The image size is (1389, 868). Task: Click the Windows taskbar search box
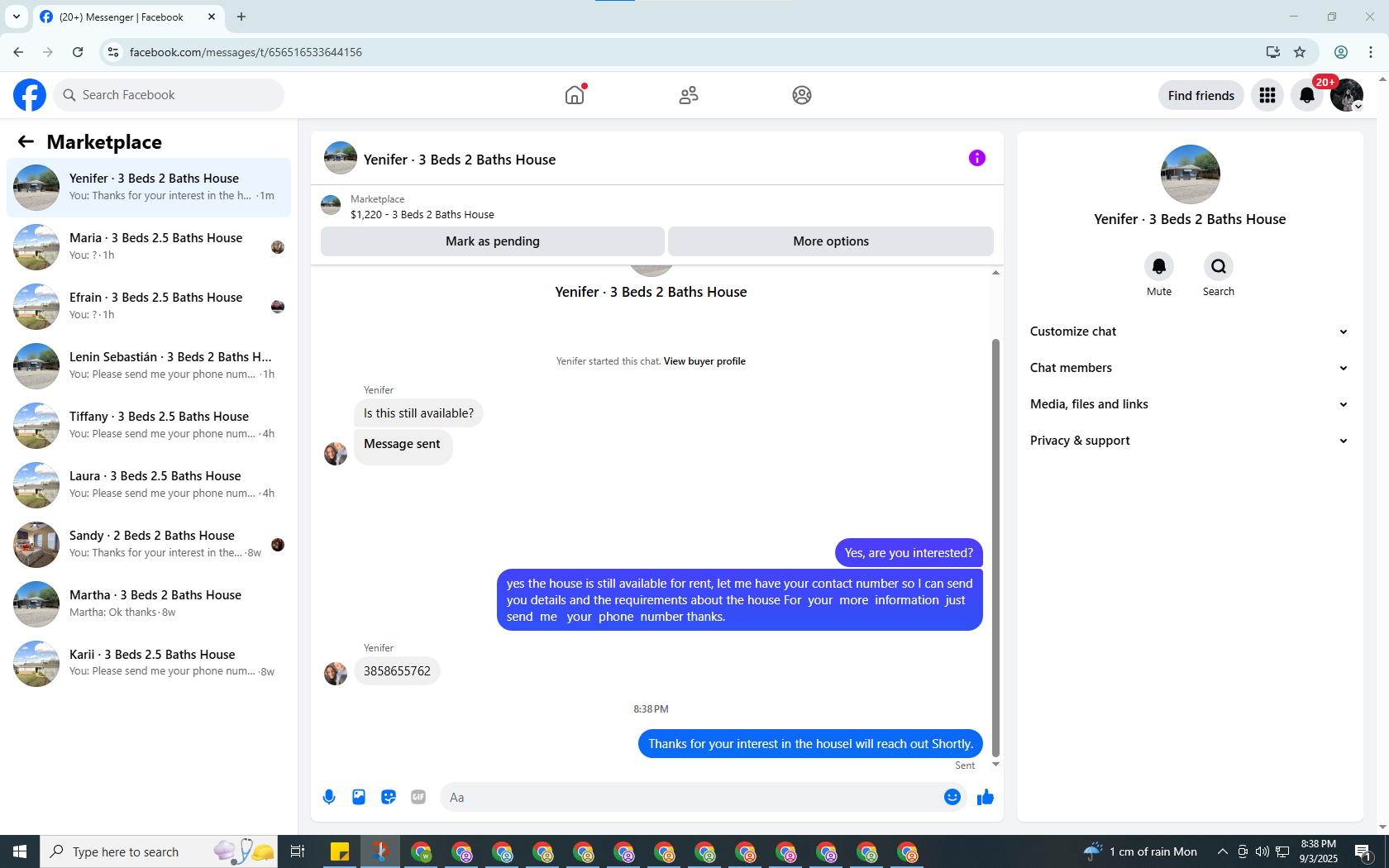click(x=157, y=851)
